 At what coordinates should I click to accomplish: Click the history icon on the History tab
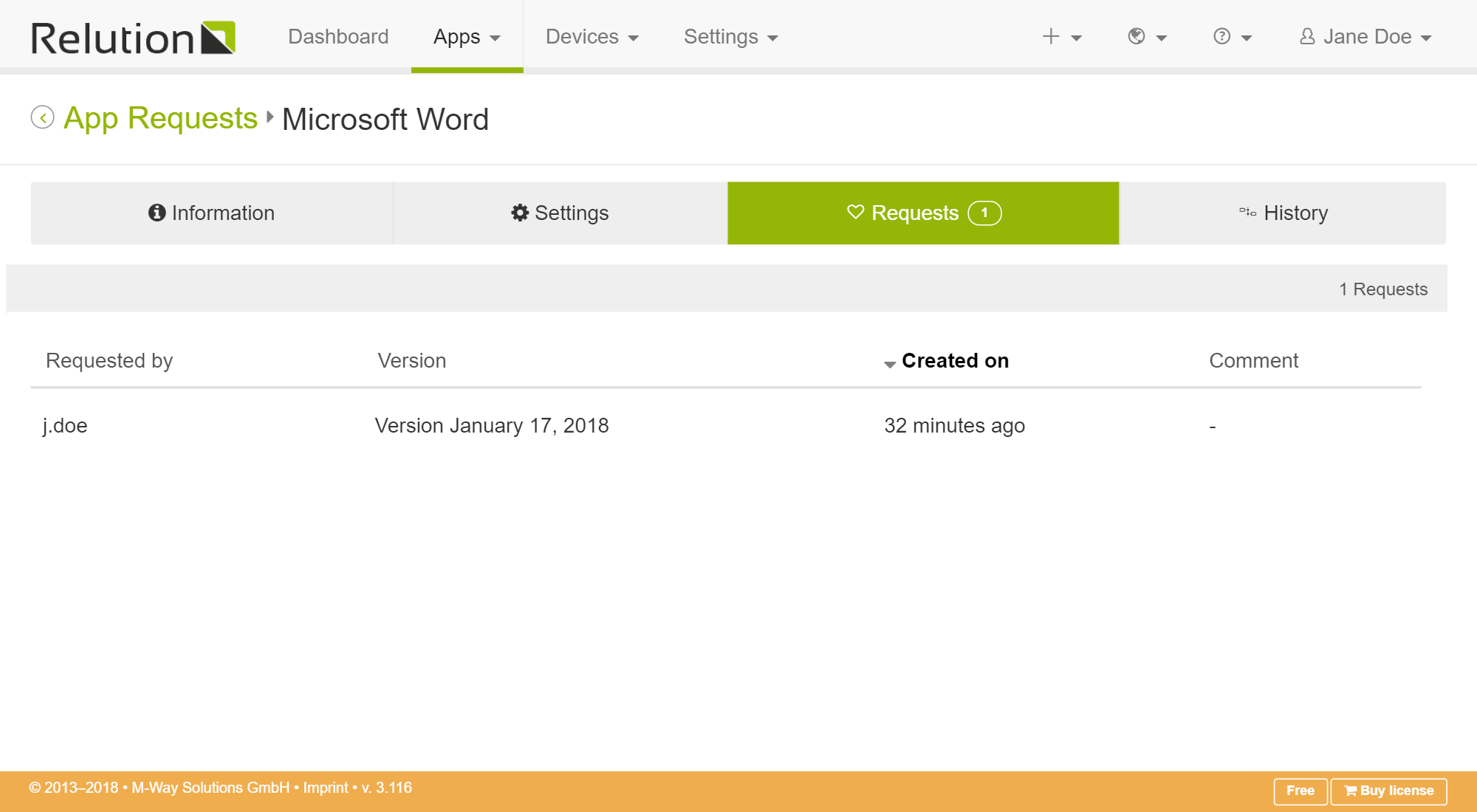coord(1247,213)
